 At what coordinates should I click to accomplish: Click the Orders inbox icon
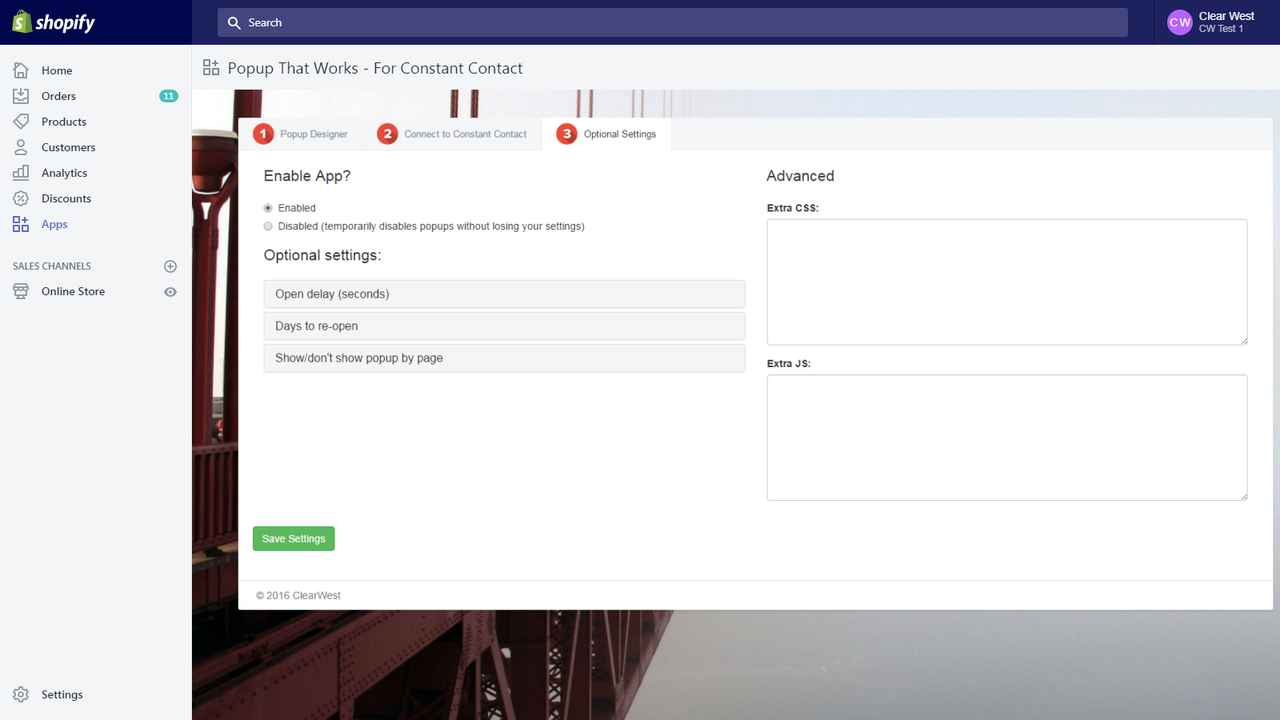21,96
